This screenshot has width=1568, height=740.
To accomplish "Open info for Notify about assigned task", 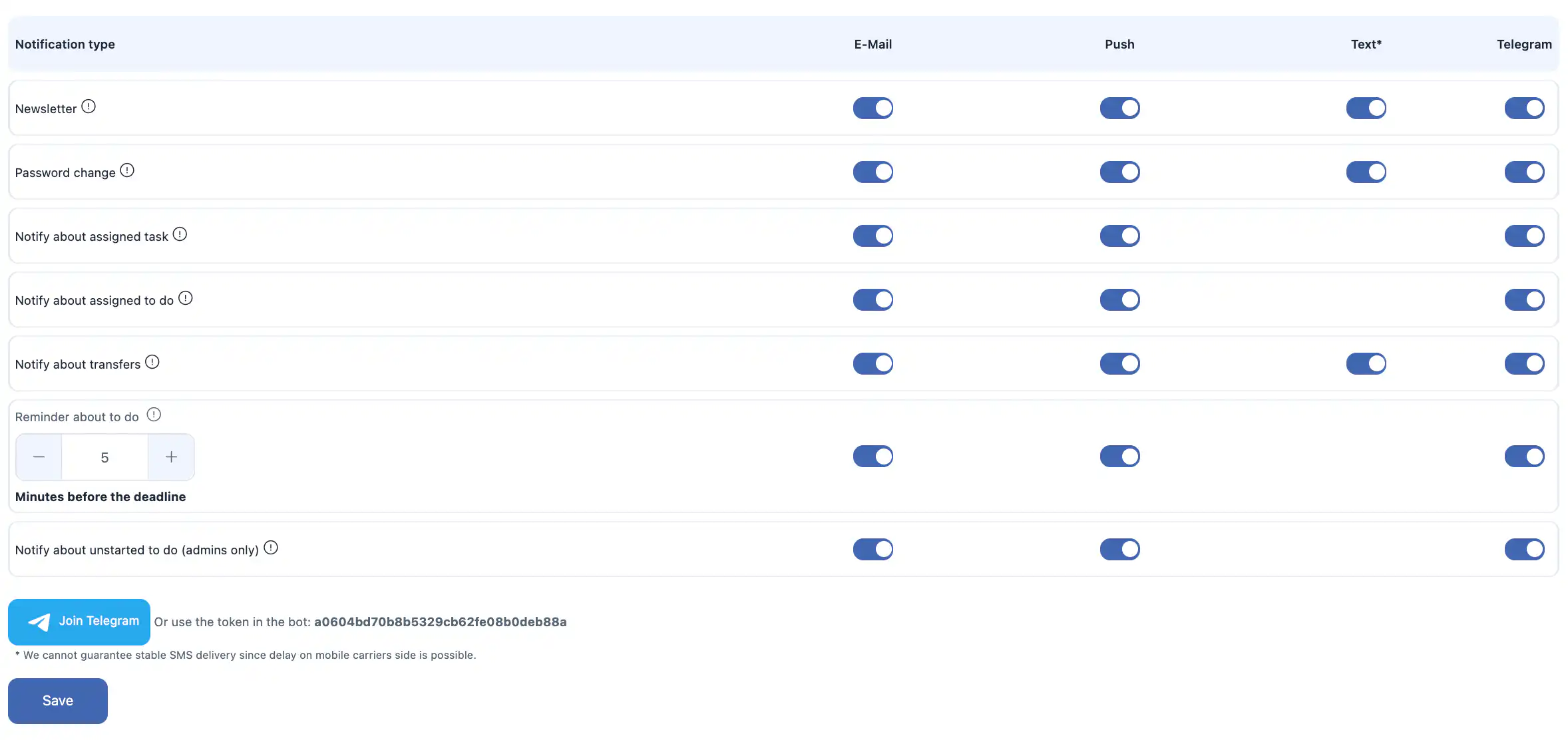I will click(180, 234).
